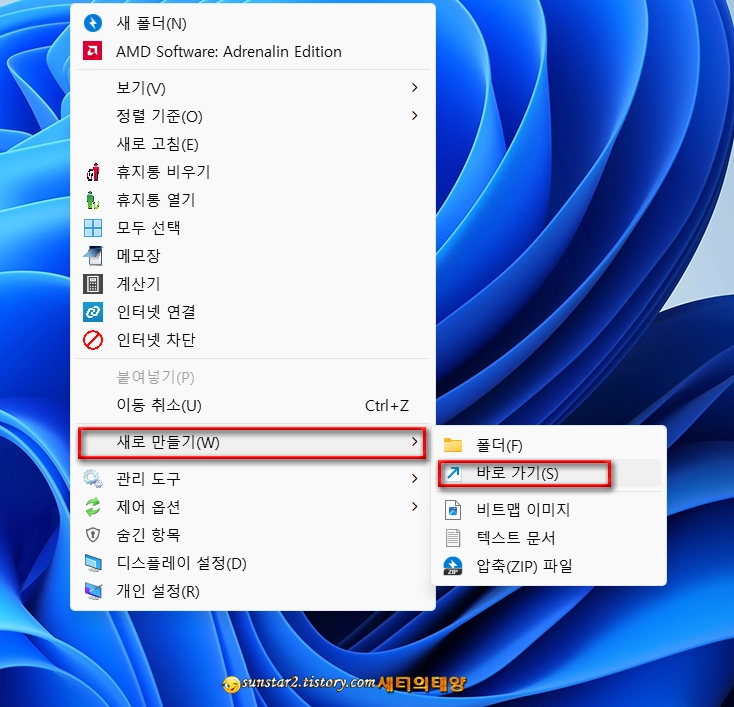The width and height of the screenshot is (734, 707).
Task: Toggle 숨긴 항목 hidden items entry
Action: [x=253, y=535]
